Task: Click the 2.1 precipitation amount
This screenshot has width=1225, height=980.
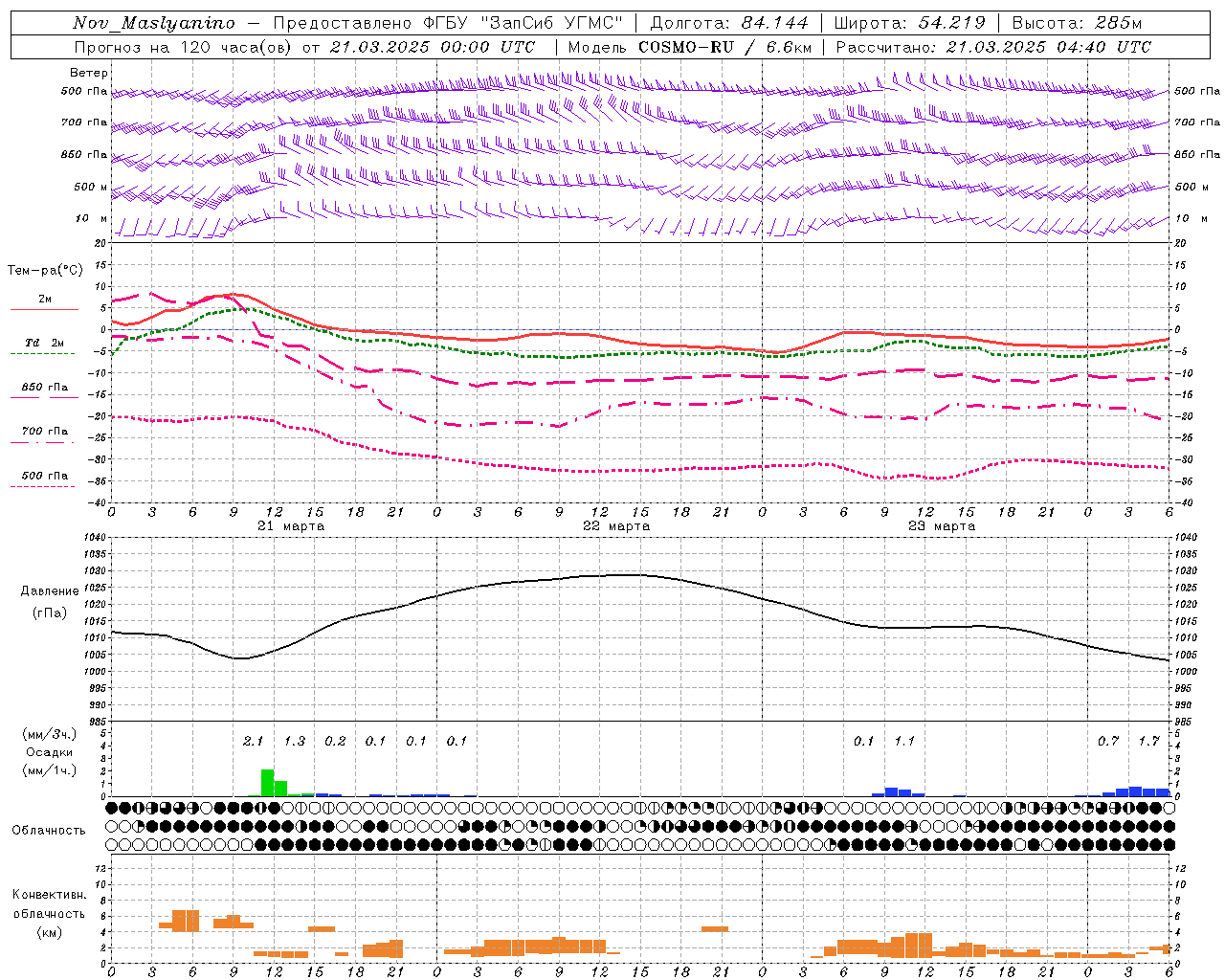Action: [253, 741]
